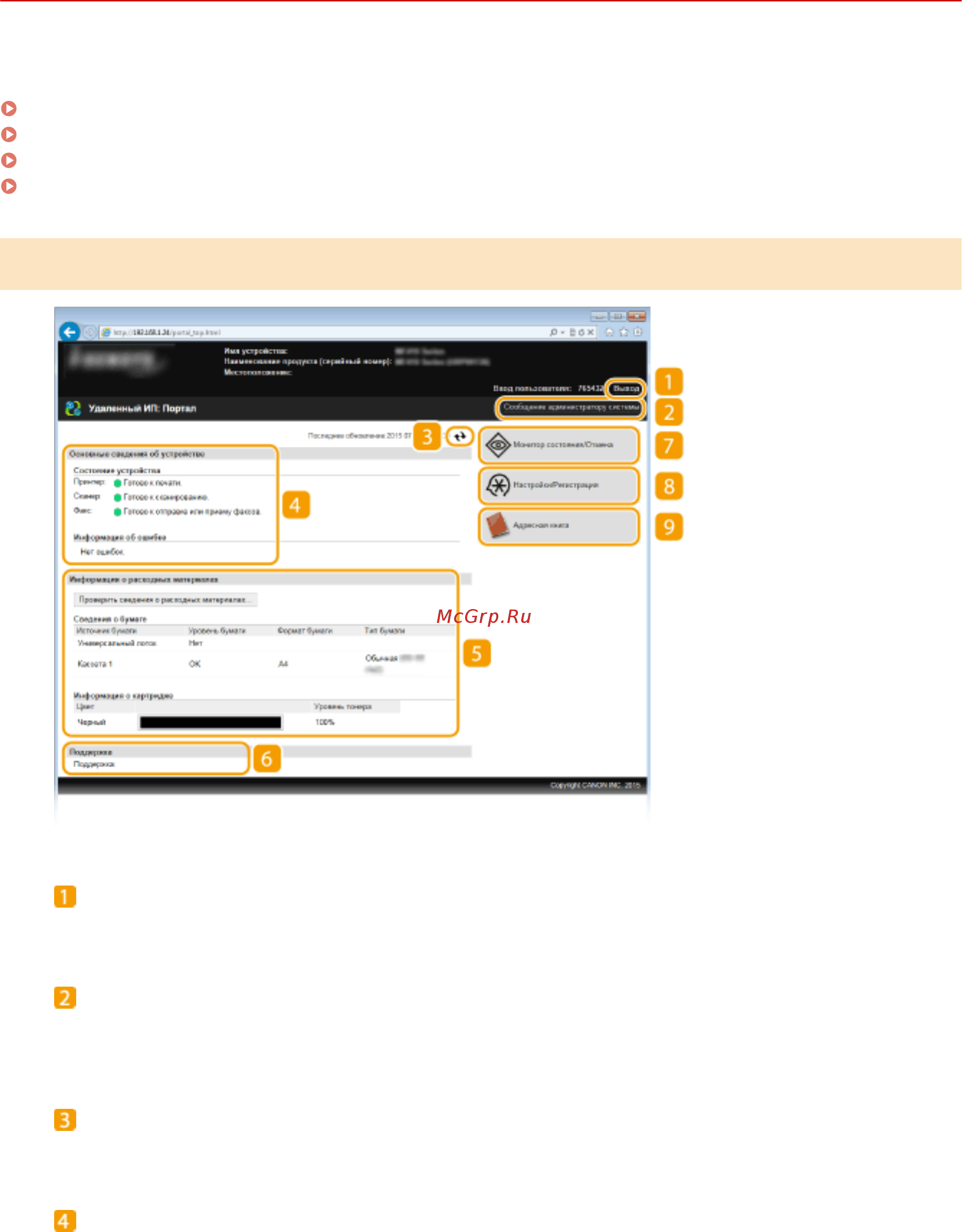Click the address bar search magnifier icon
The width and height of the screenshot is (962, 1232).
pyautogui.click(x=553, y=333)
